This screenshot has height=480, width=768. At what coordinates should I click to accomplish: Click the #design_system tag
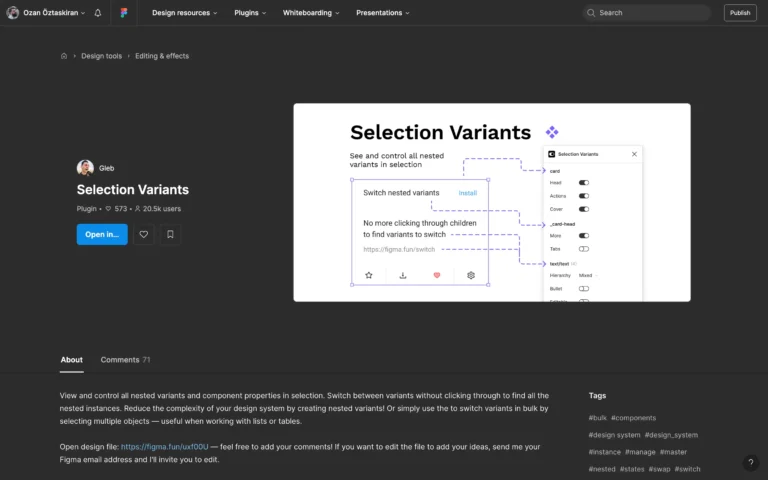pos(671,435)
